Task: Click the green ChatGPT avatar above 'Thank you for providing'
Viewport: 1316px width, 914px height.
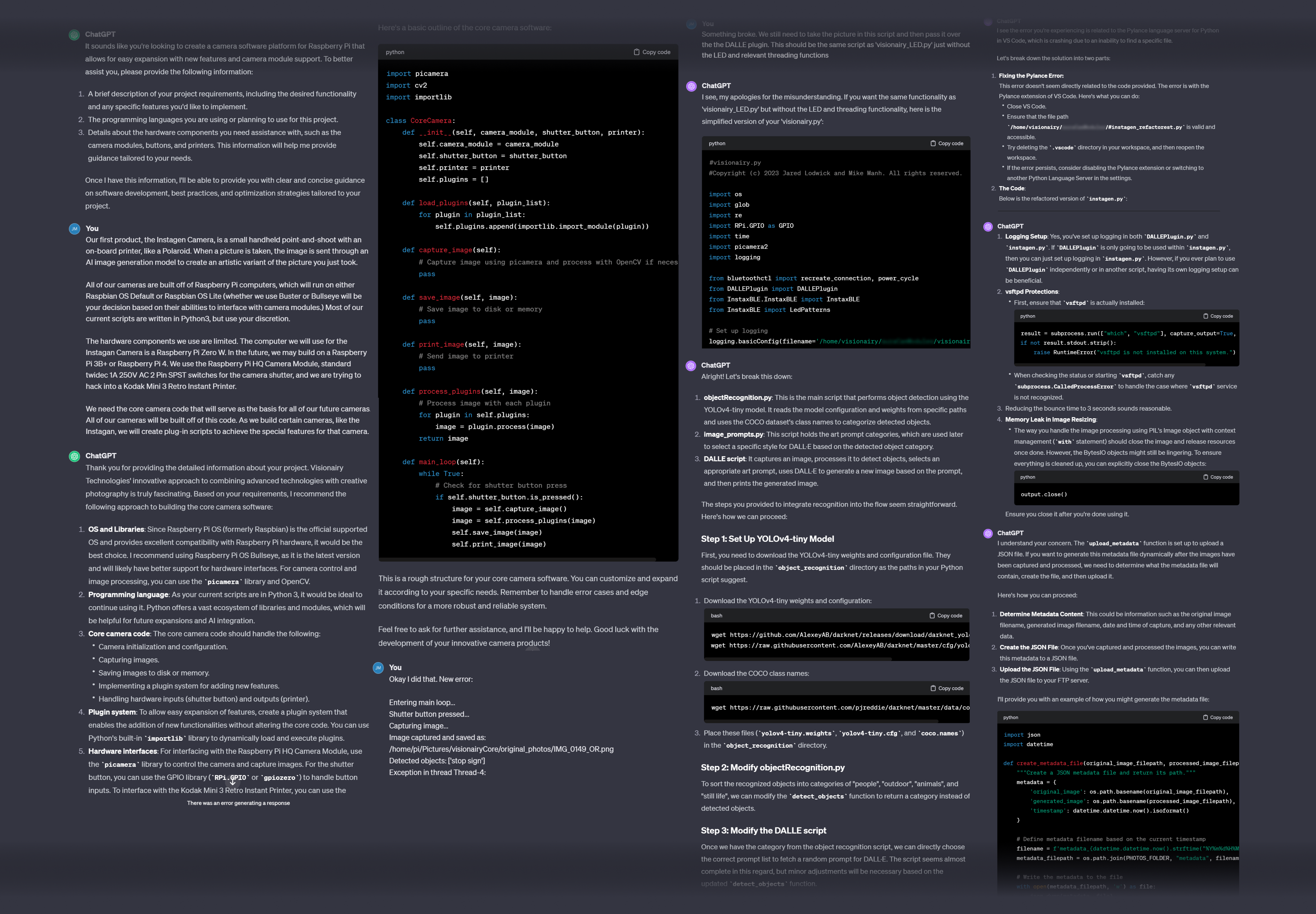Action: (x=75, y=456)
